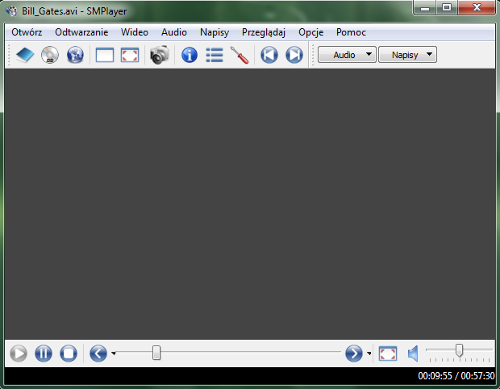The image size is (500, 389).
Task: Toggle fullscreen from the bottom control bar
Action: (x=388, y=354)
